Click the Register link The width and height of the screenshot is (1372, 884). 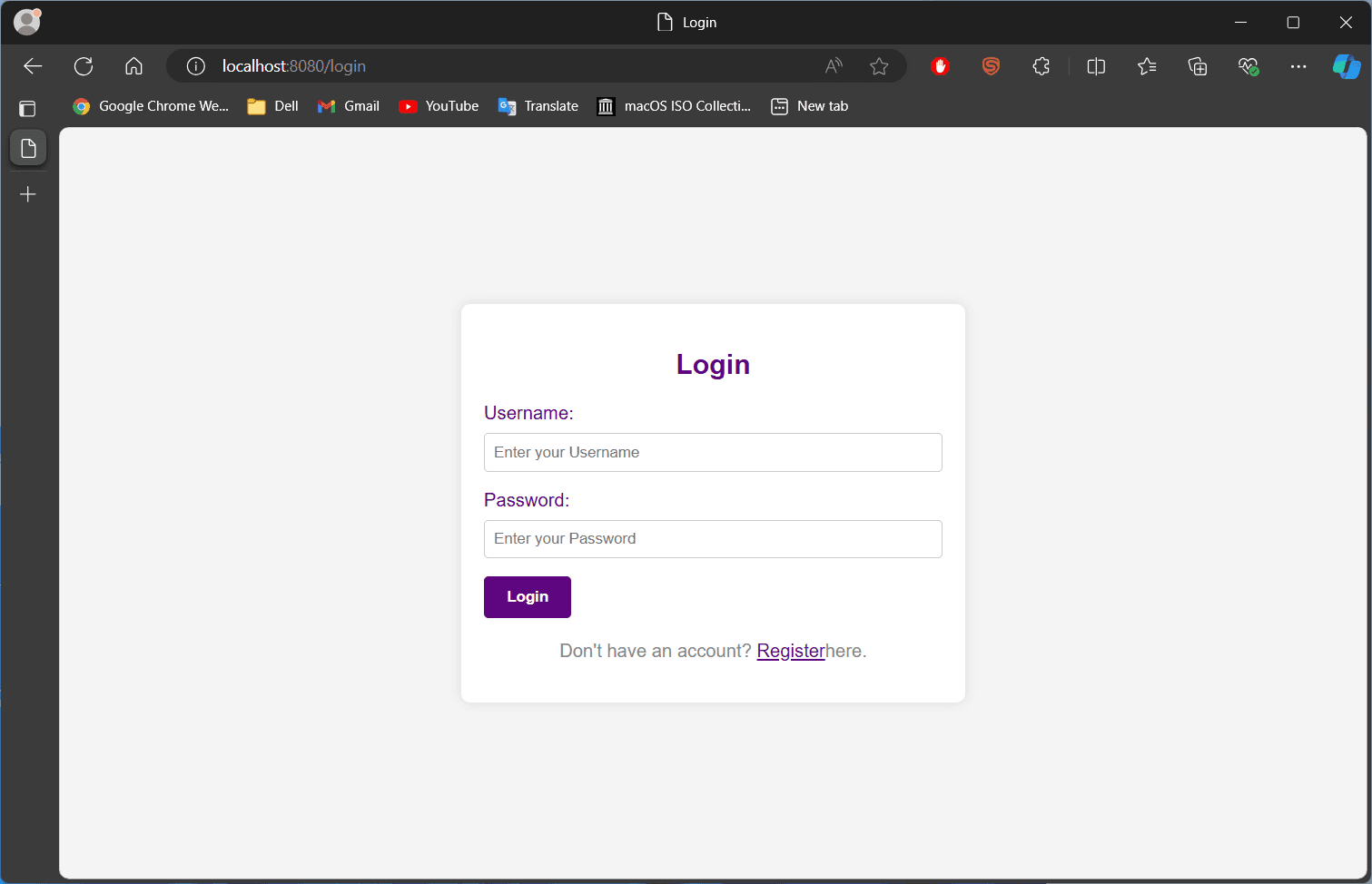pos(791,651)
